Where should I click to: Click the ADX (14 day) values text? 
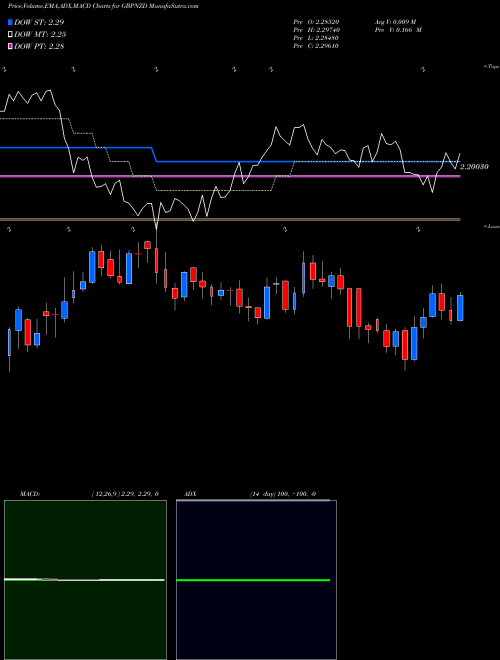point(282,494)
